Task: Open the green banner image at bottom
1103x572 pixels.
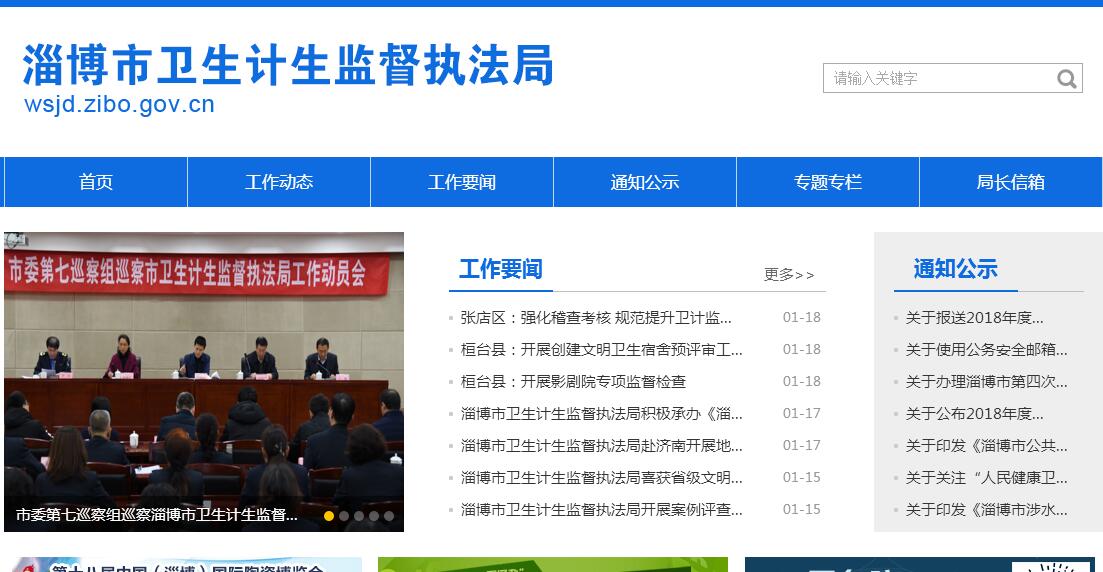Action: [x=553, y=565]
